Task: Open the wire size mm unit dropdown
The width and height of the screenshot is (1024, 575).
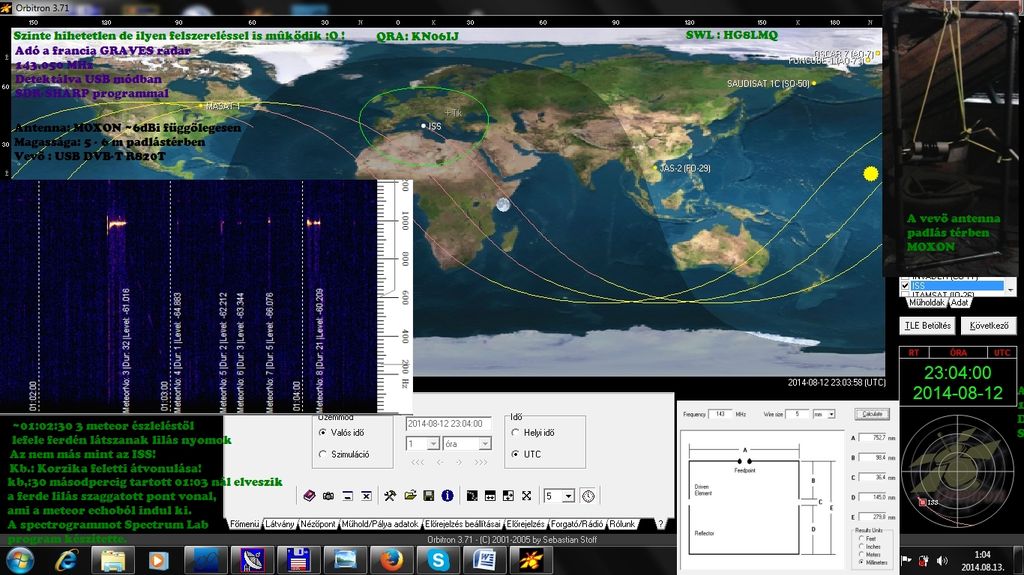Action: pyautogui.click(x=831, y=414)
